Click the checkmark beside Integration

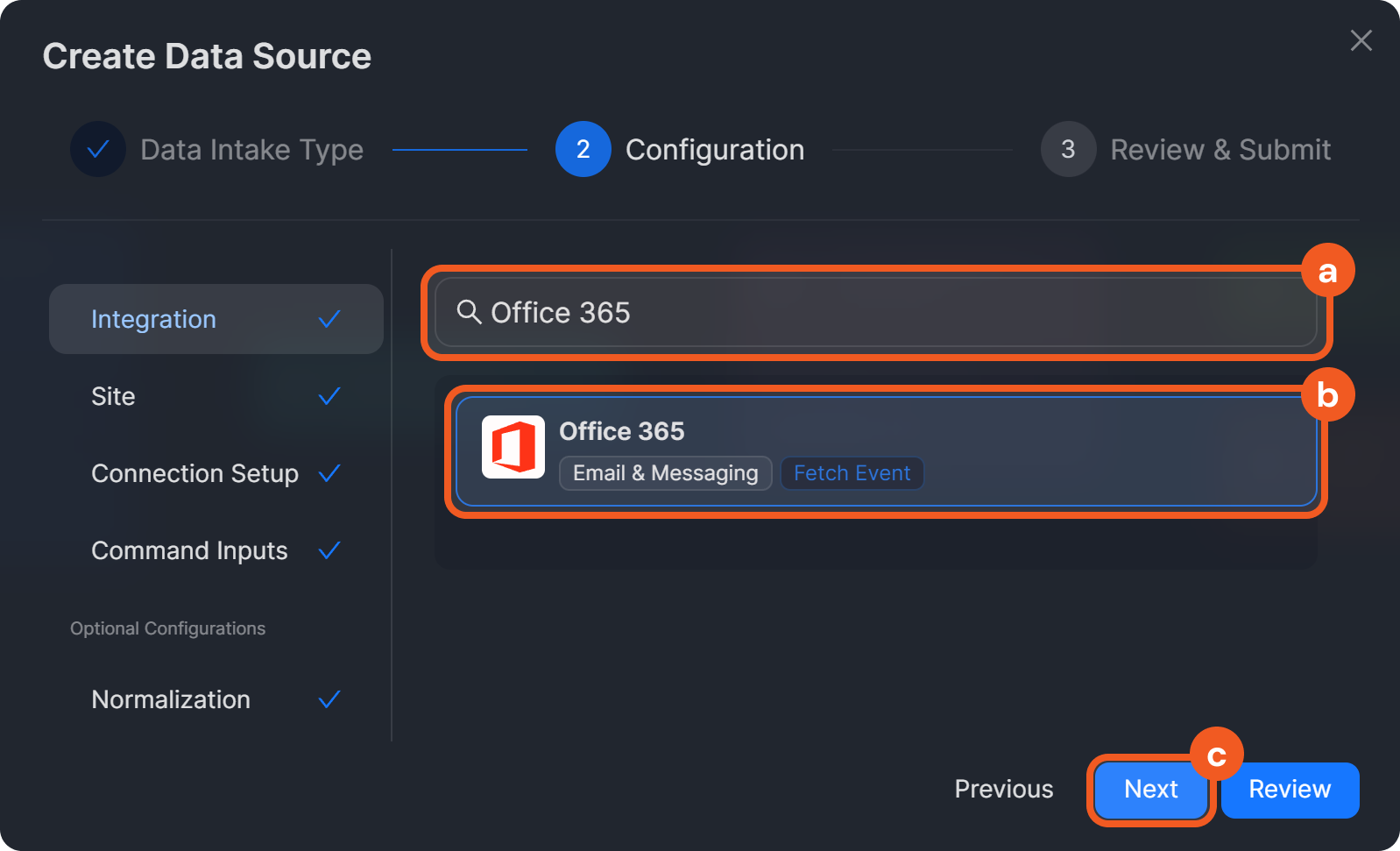click(329, 319)
